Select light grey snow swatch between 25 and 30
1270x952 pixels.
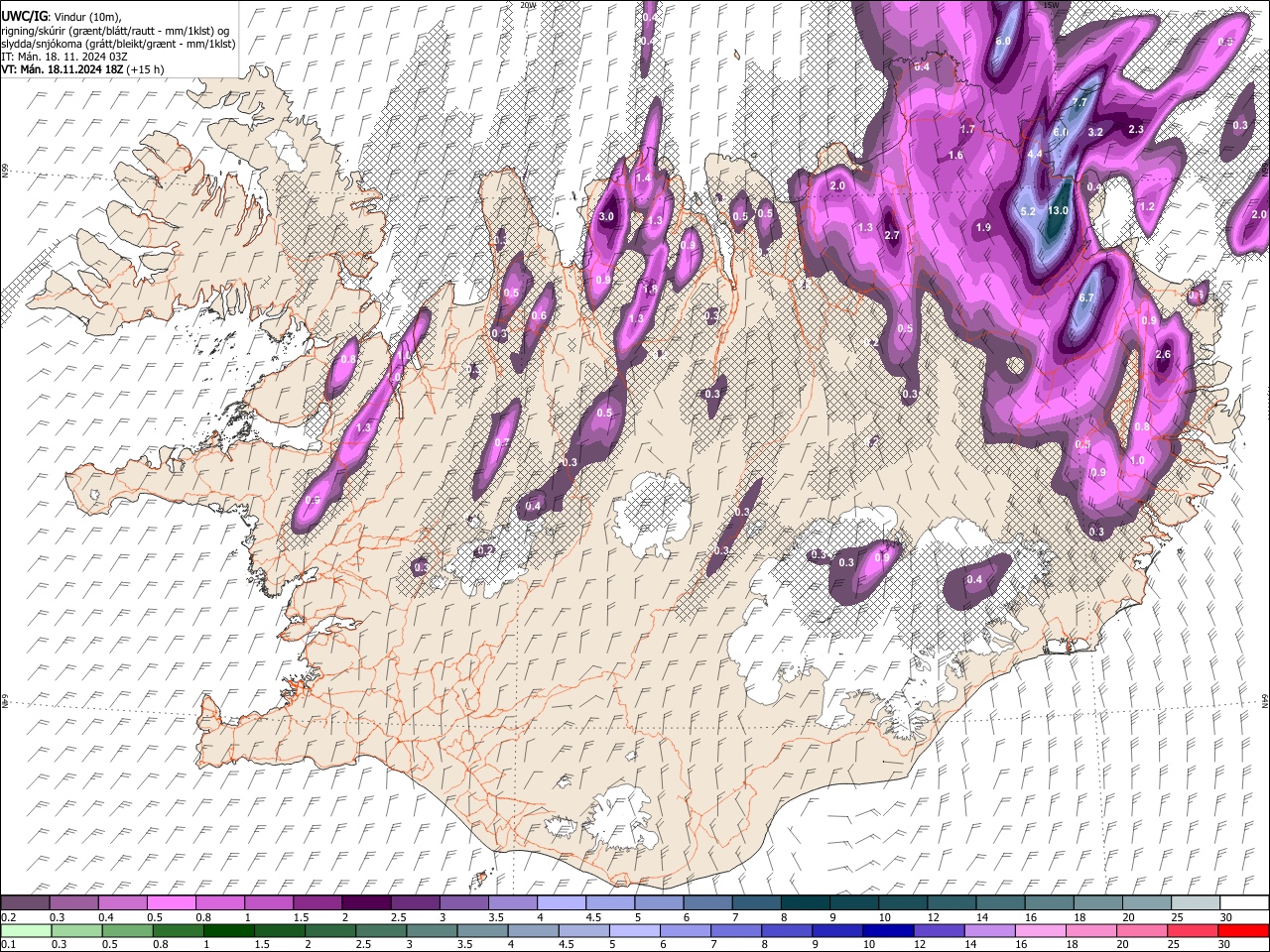pos(1194,902)
